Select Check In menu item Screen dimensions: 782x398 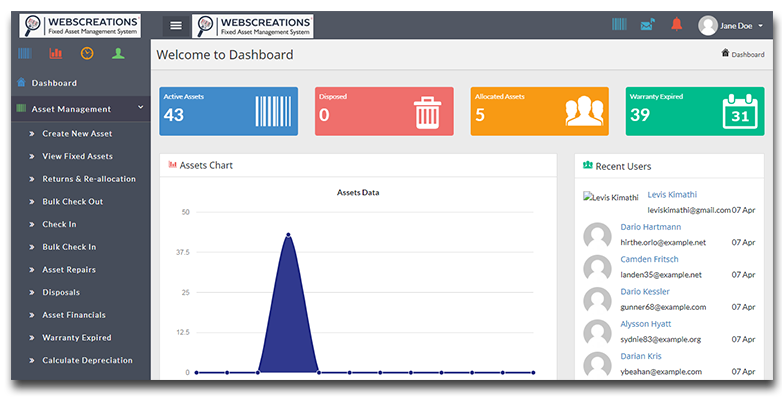tap(59, 224)
